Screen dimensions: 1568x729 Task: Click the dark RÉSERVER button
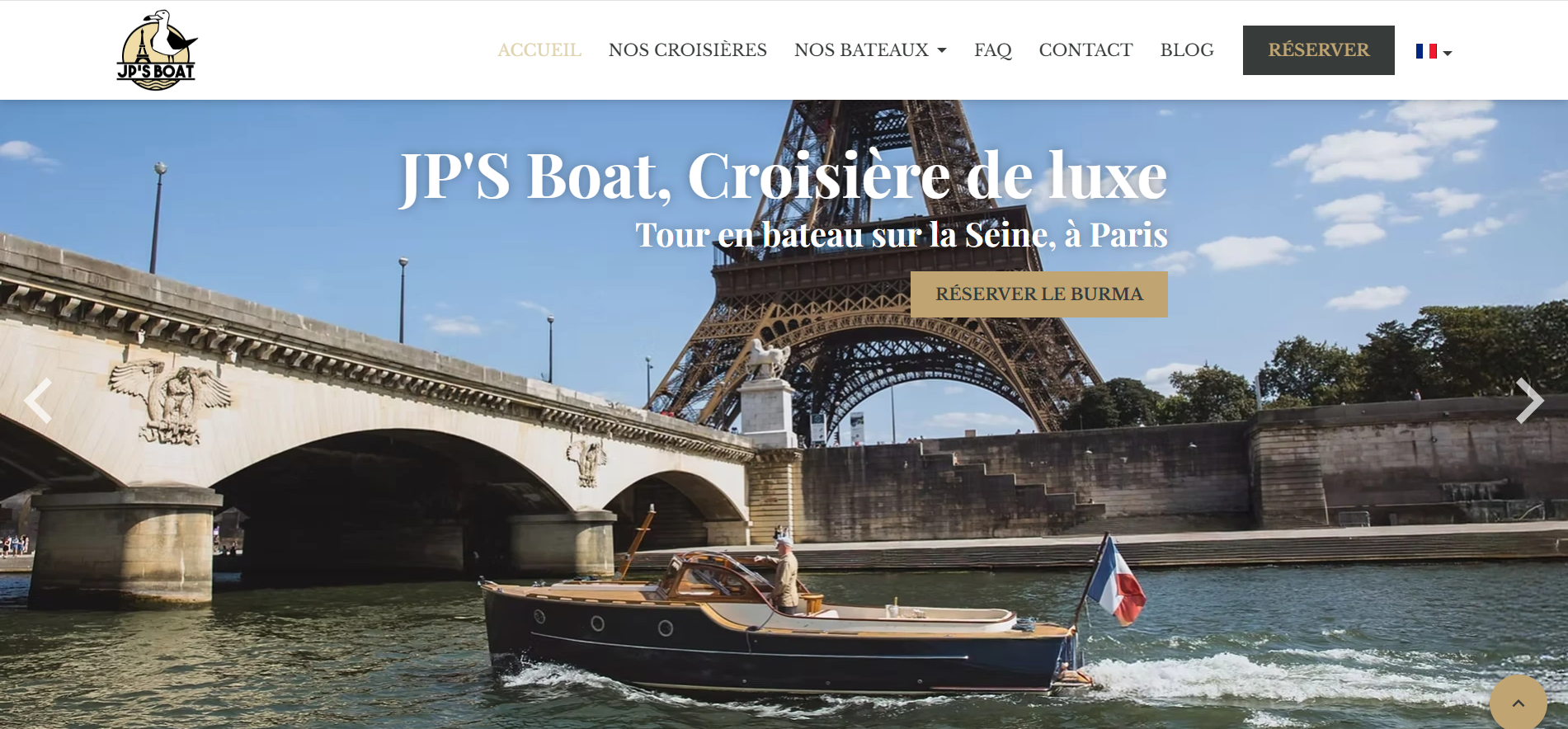coord(1318,50)
